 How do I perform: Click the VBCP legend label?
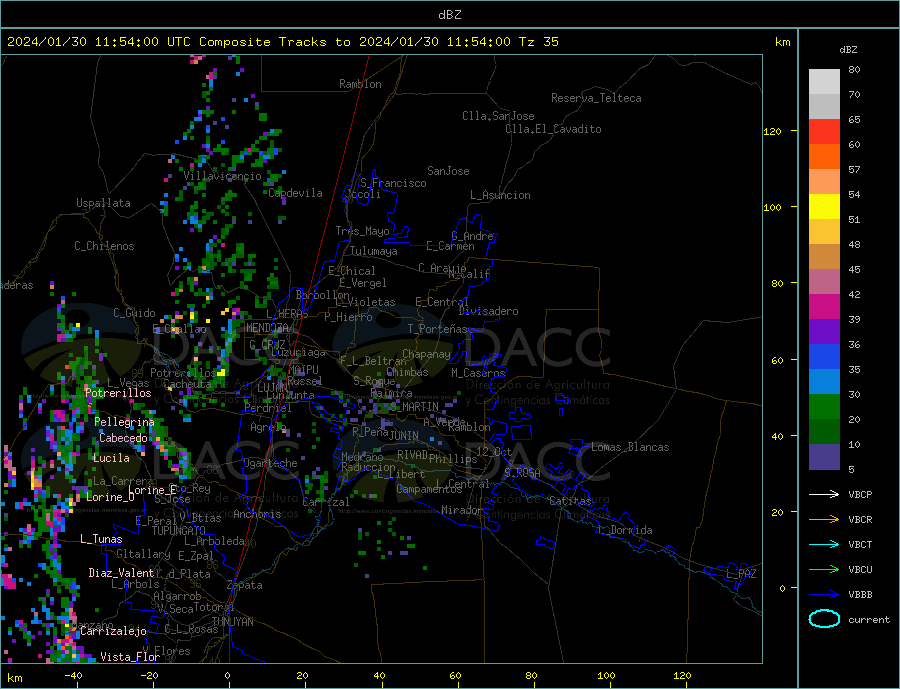tap(860, 494)
